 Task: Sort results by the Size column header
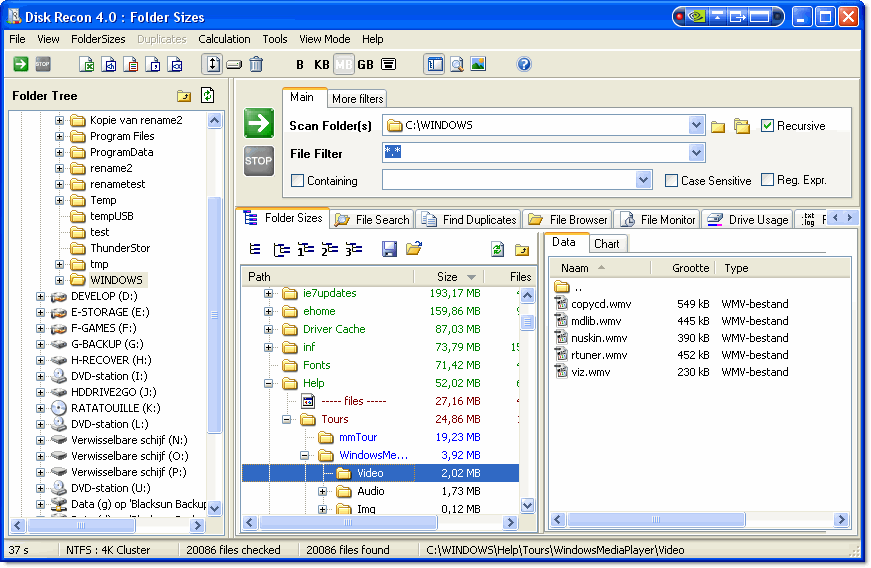(x=449, y=277)
